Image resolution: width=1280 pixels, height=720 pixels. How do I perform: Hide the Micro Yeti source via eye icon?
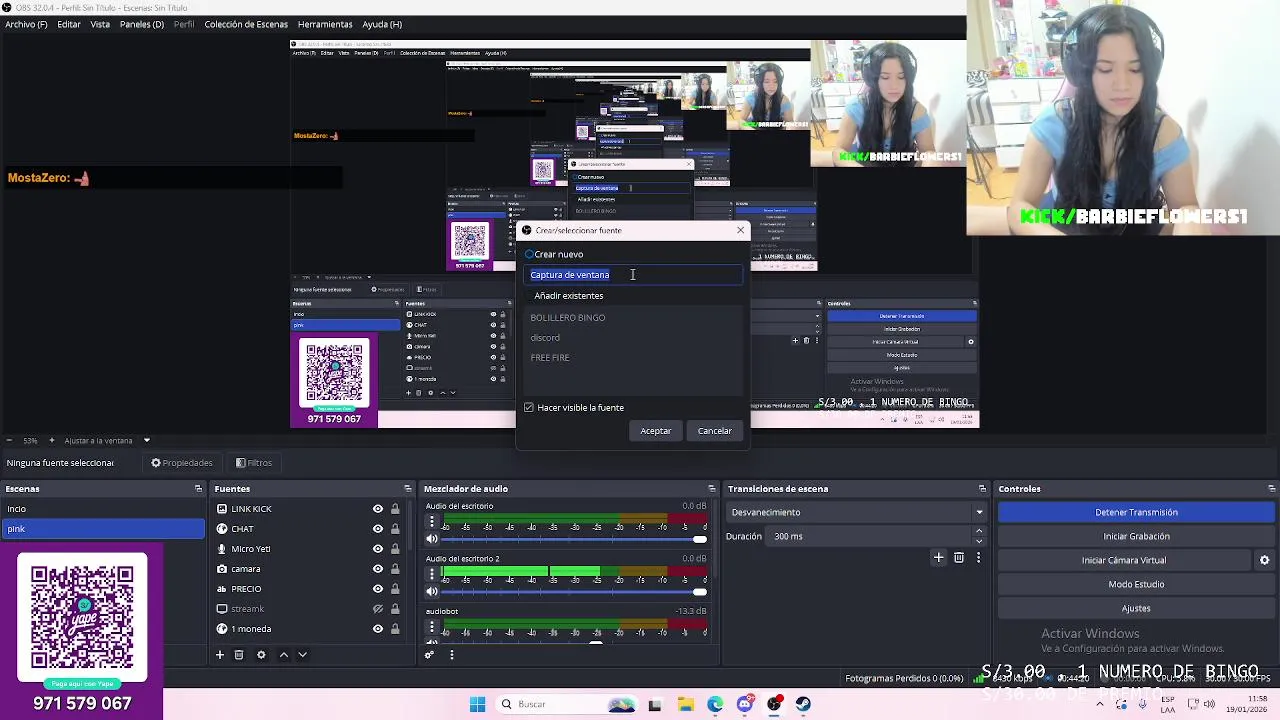tap(378, 549)
